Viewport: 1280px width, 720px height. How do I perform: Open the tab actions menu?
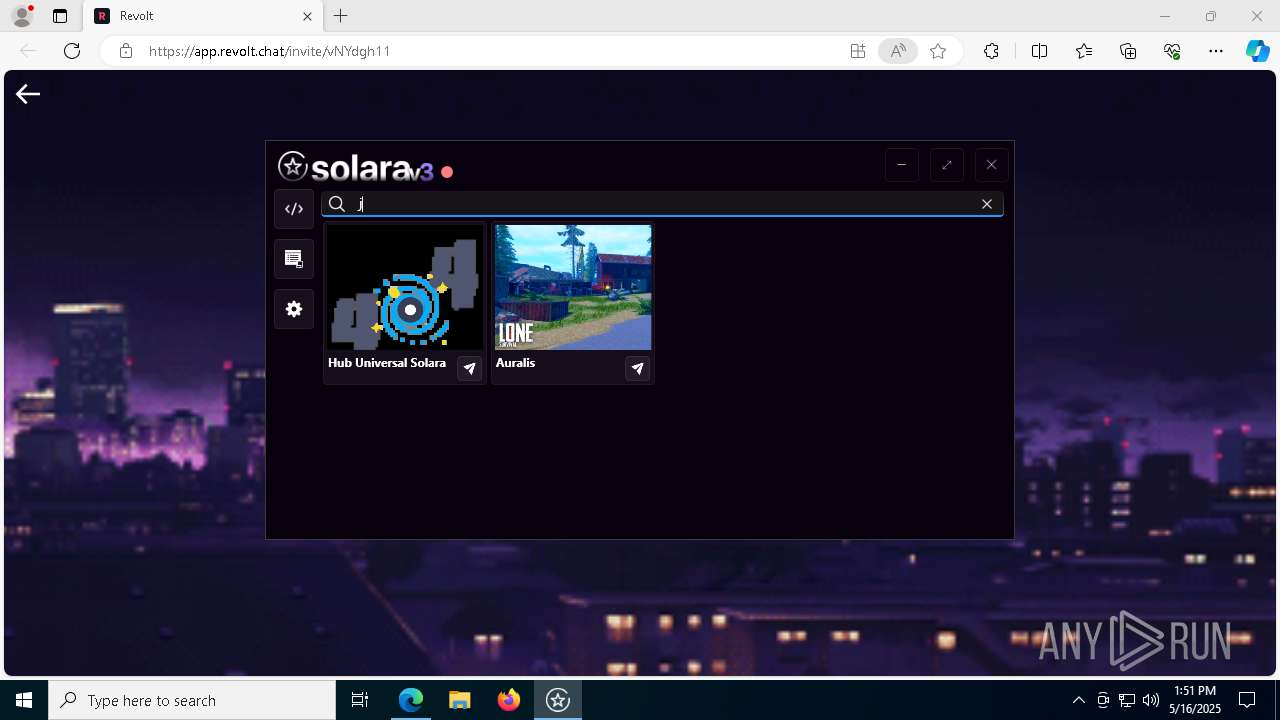click(x=60, y=16)
